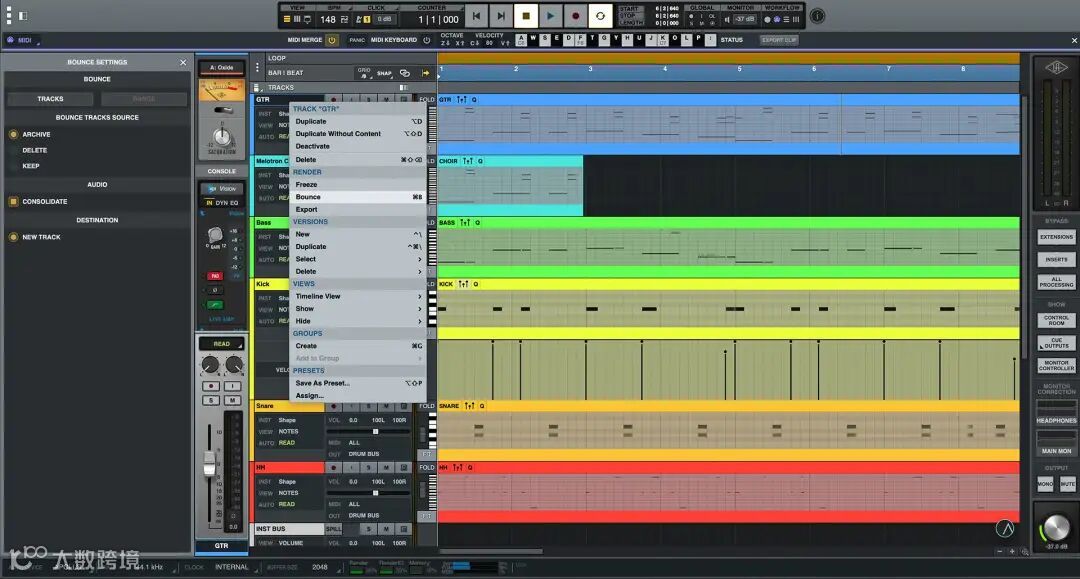Toggle the Consolidate audio checkbox

[13, 202]
